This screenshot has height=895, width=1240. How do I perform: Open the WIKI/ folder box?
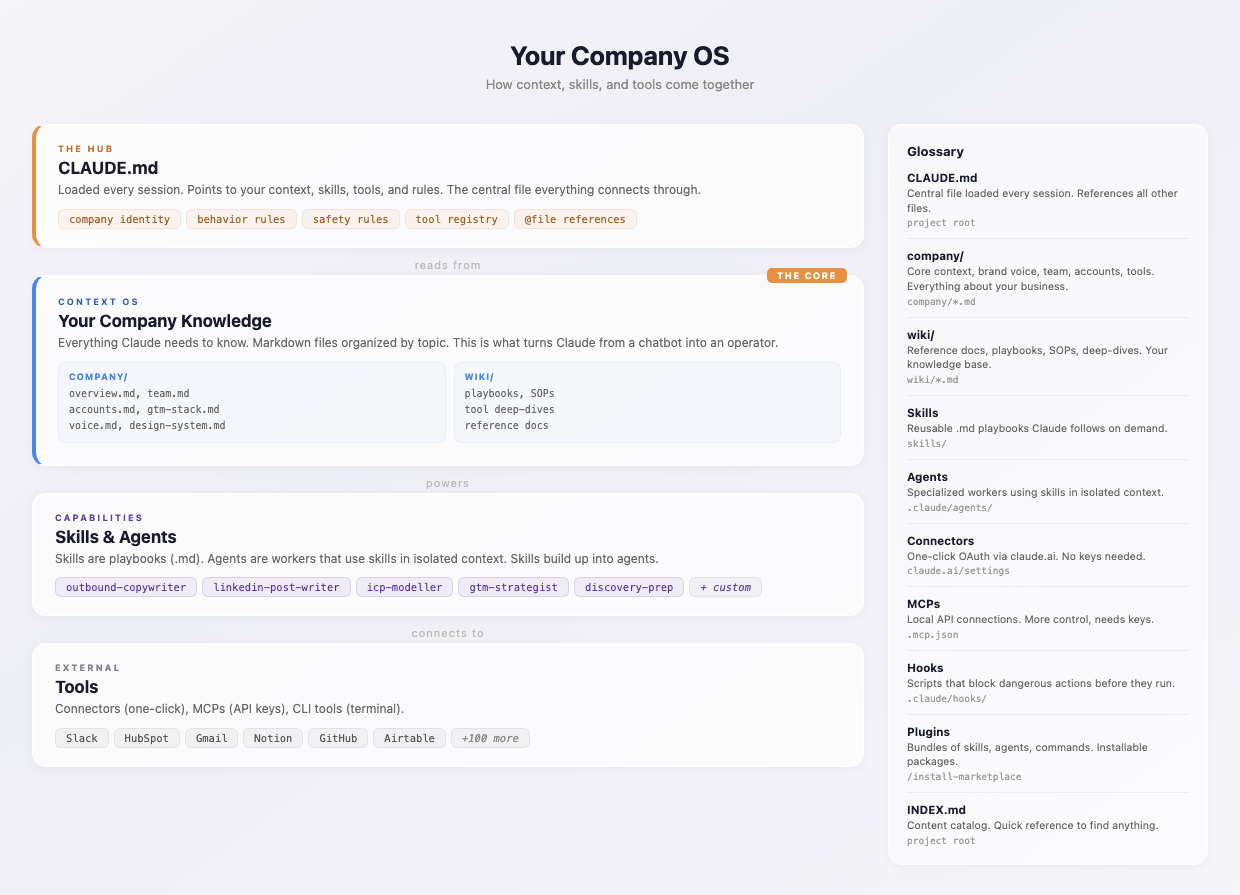[x=647, y=402]
